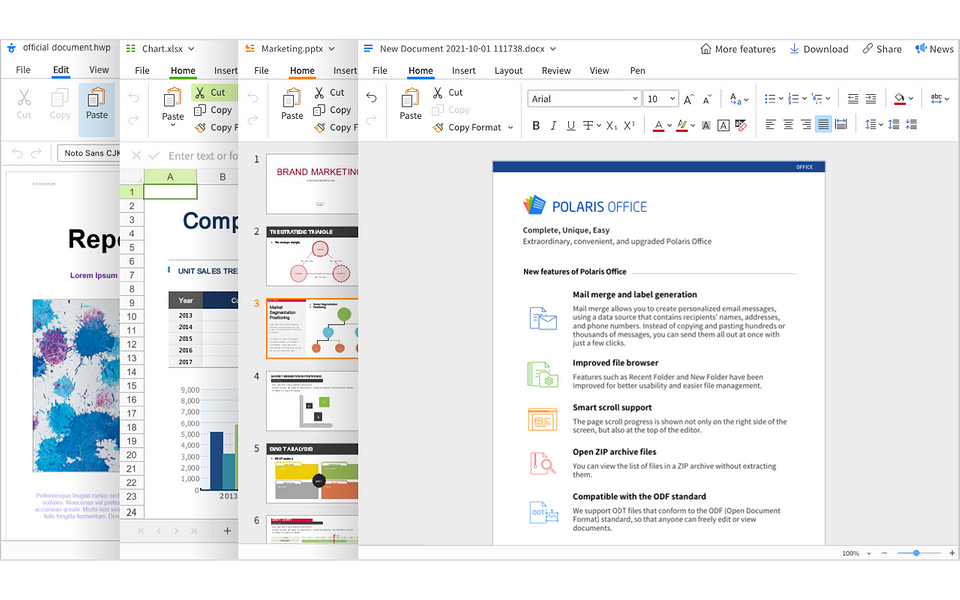Click the Cut icon in the docx ribbon

436,92
